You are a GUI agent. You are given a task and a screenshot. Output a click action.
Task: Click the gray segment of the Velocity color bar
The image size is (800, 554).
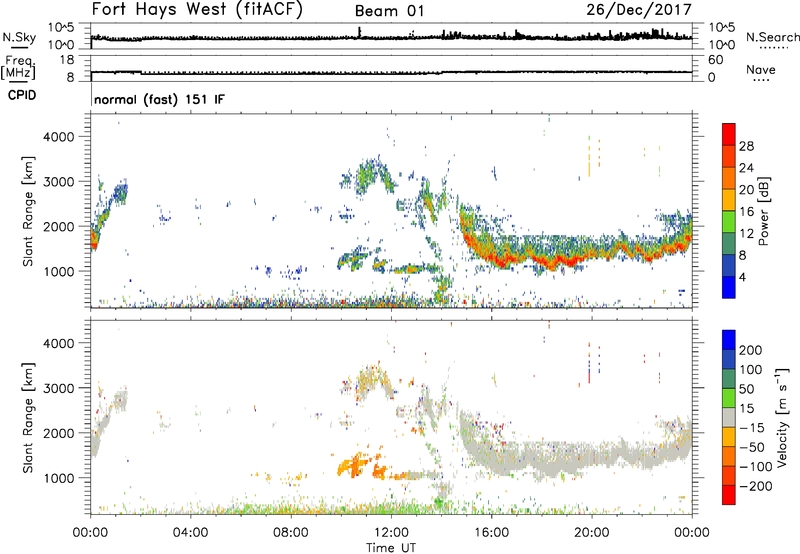point(729,417)
